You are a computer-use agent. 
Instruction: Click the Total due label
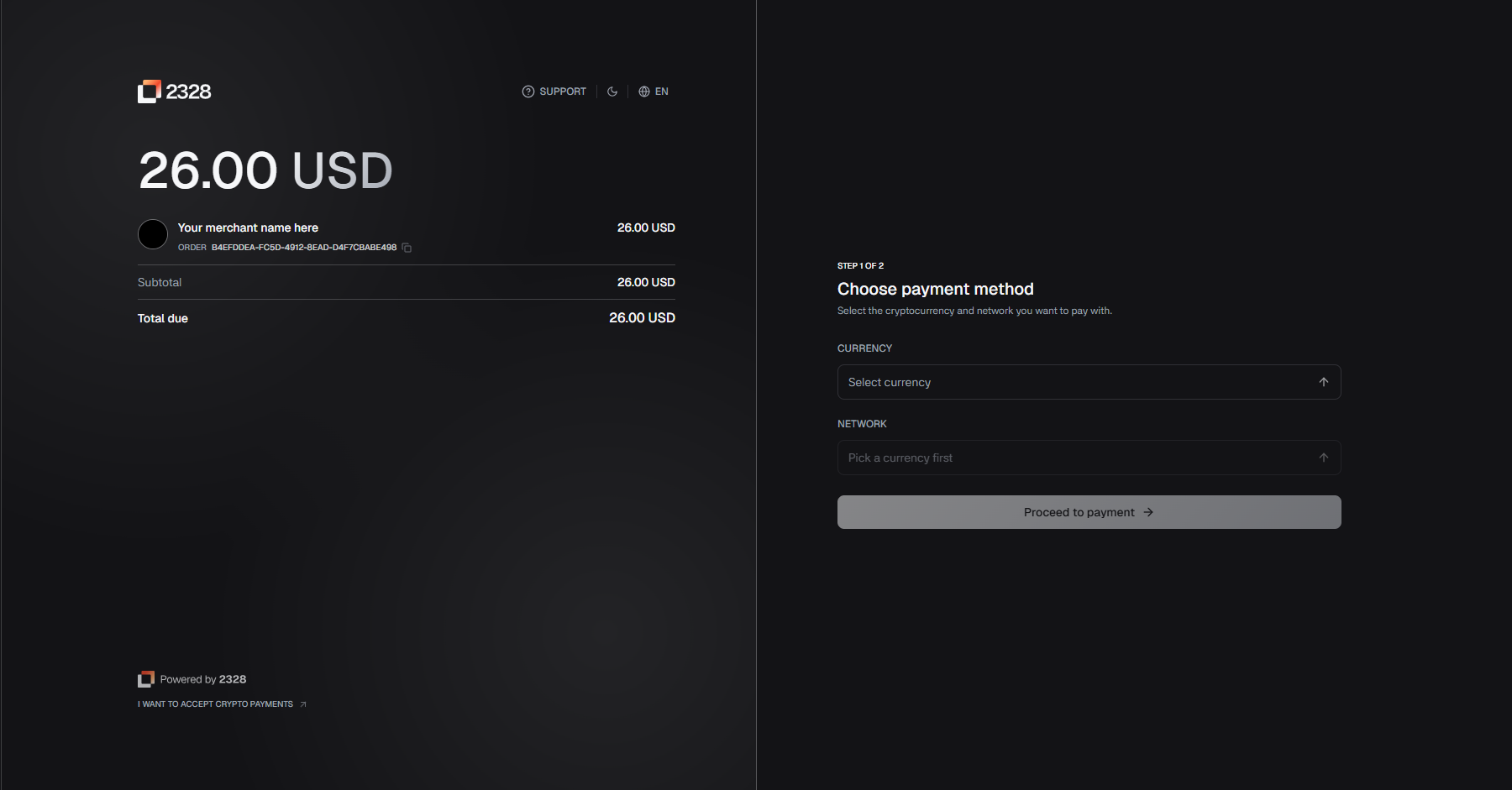tap(163, 318)
